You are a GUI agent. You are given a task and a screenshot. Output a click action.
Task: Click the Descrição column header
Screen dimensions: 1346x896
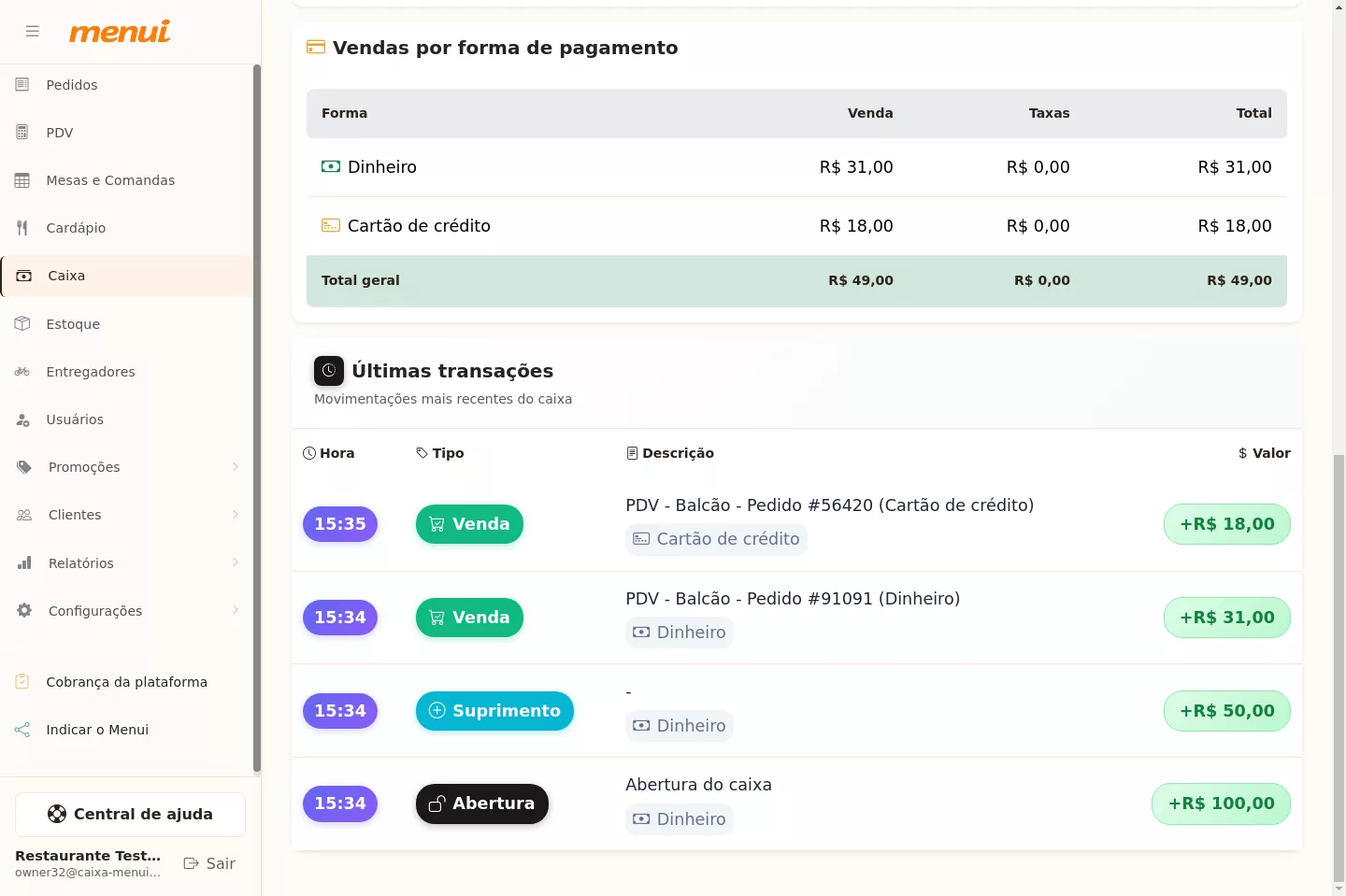coord(670,453)
